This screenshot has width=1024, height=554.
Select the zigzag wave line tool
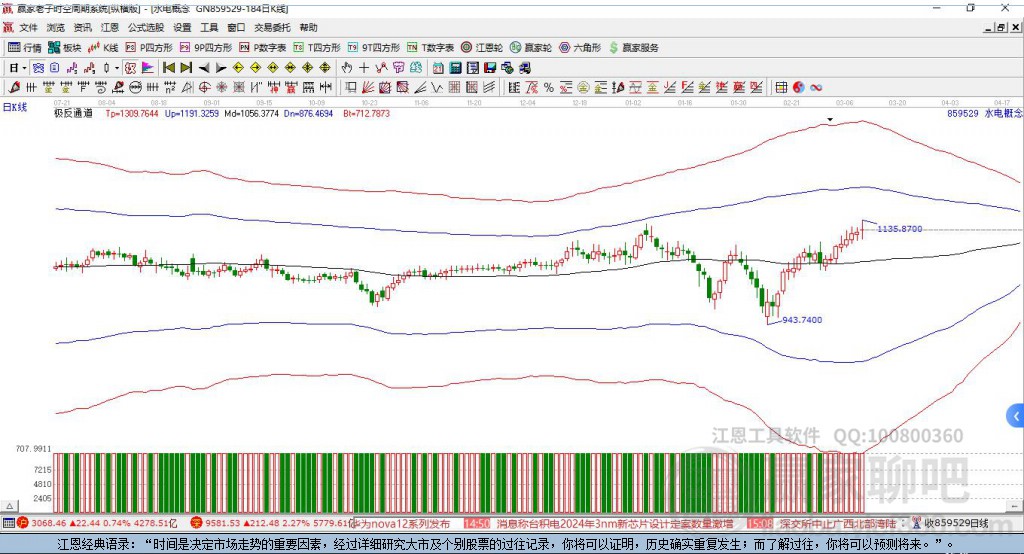(x=436, y=88)
